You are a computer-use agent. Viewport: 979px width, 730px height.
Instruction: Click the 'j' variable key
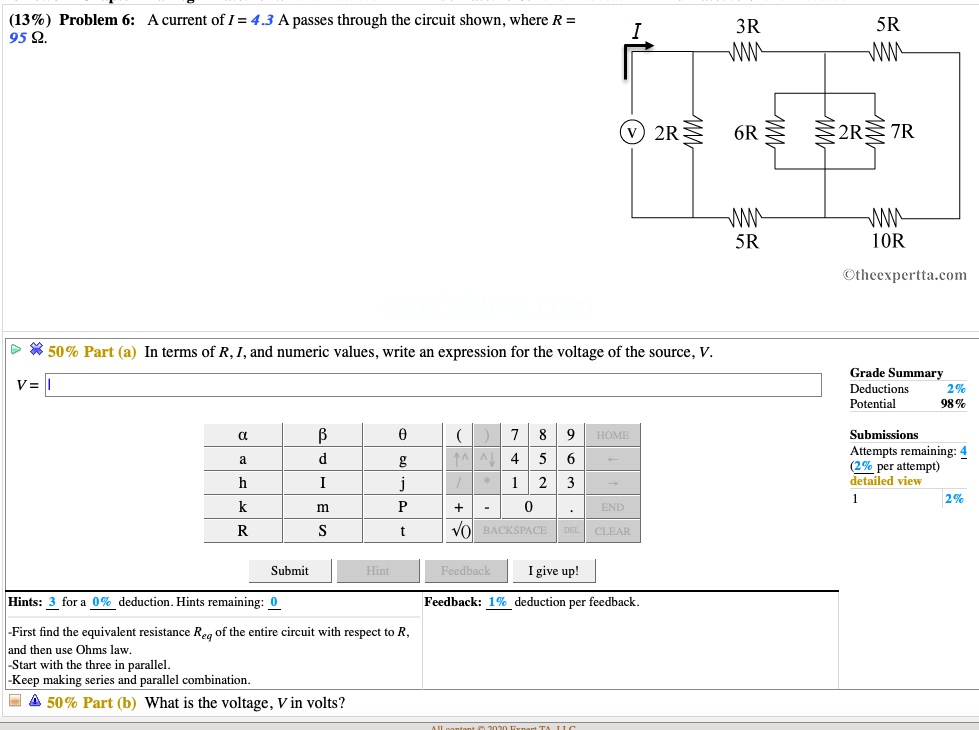coord(403,483)
